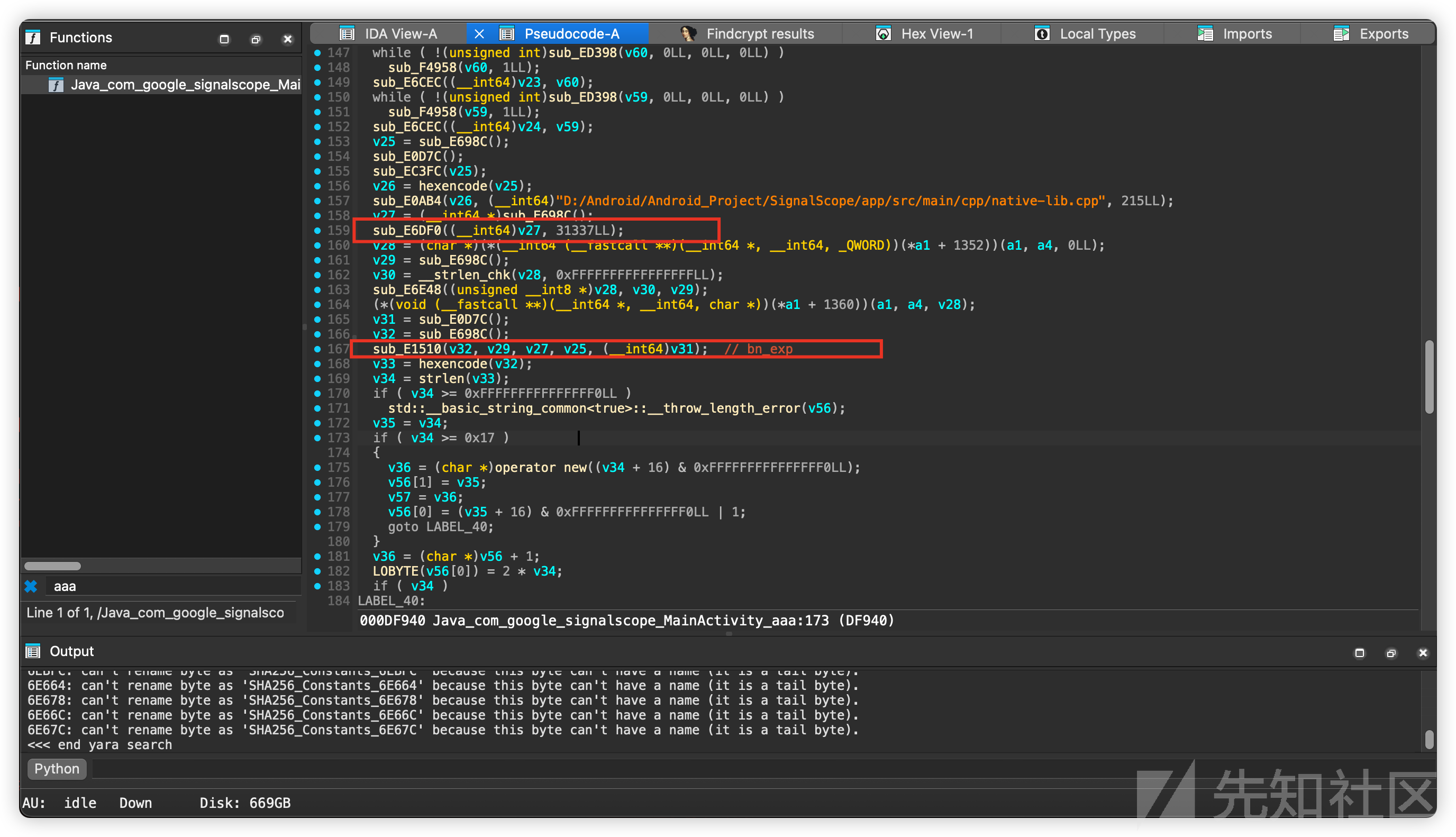Click hexencode call on line 156
This screenshot has height=837, width=1456.
[x=452, y=186]
